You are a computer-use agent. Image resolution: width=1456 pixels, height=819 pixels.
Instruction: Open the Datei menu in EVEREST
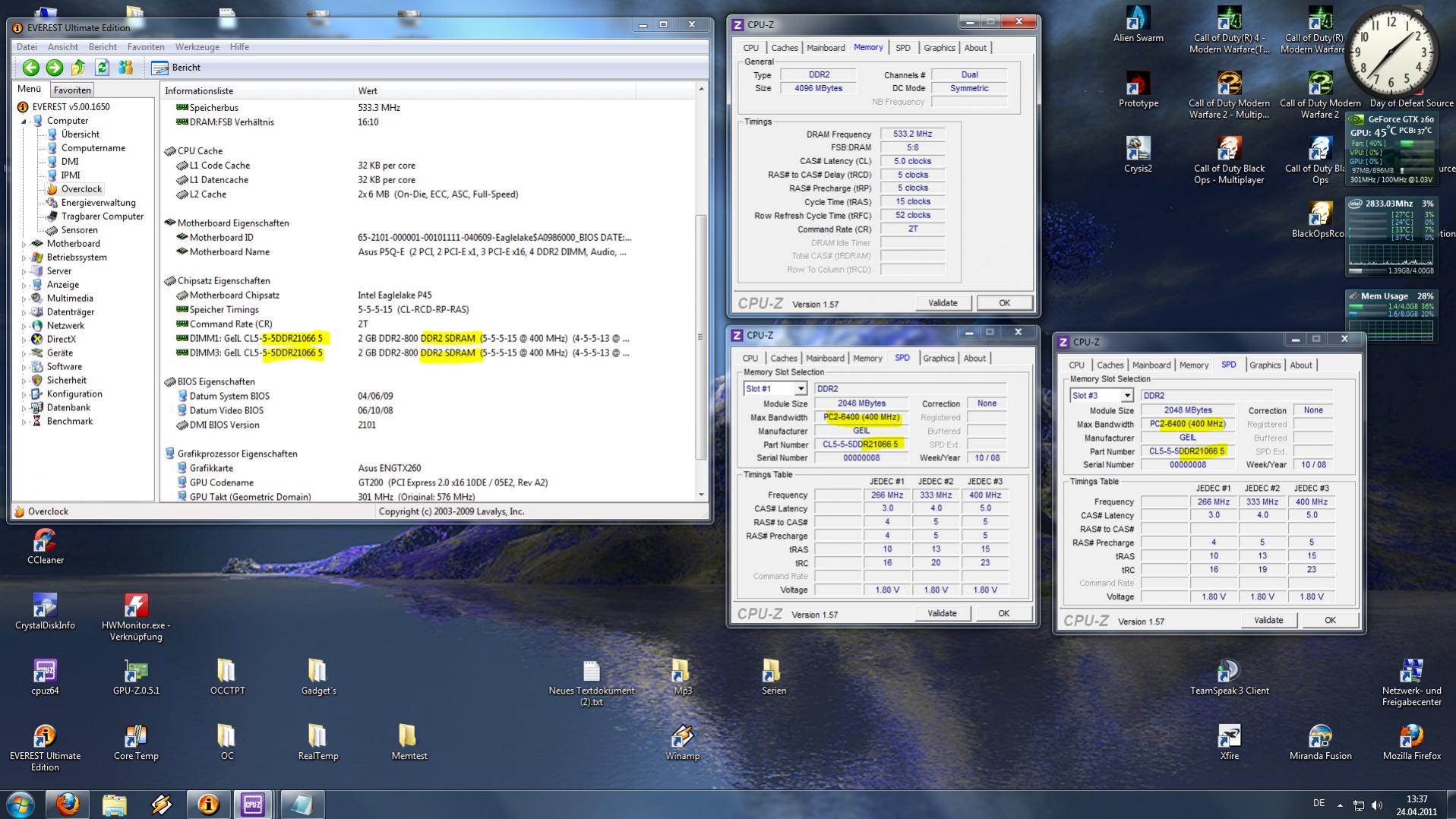coord(27,47)
